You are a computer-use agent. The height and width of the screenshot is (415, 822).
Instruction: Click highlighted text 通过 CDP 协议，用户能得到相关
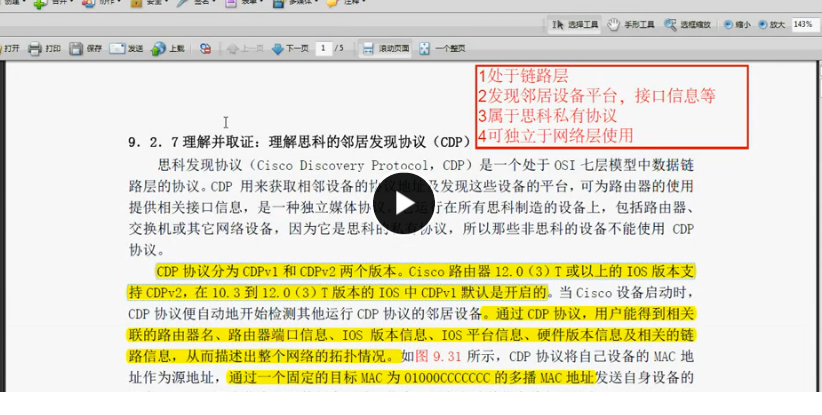click(594, 313)
